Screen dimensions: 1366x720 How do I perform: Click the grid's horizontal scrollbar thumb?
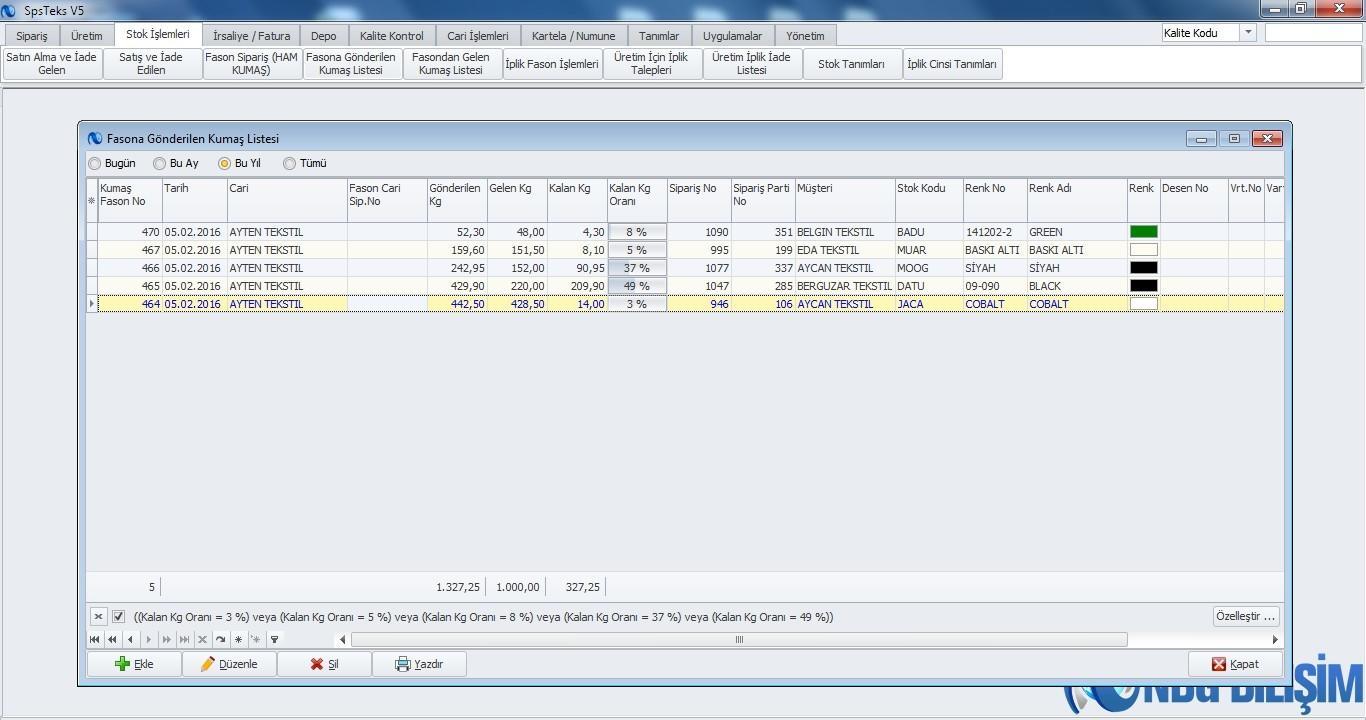point(739,640)
